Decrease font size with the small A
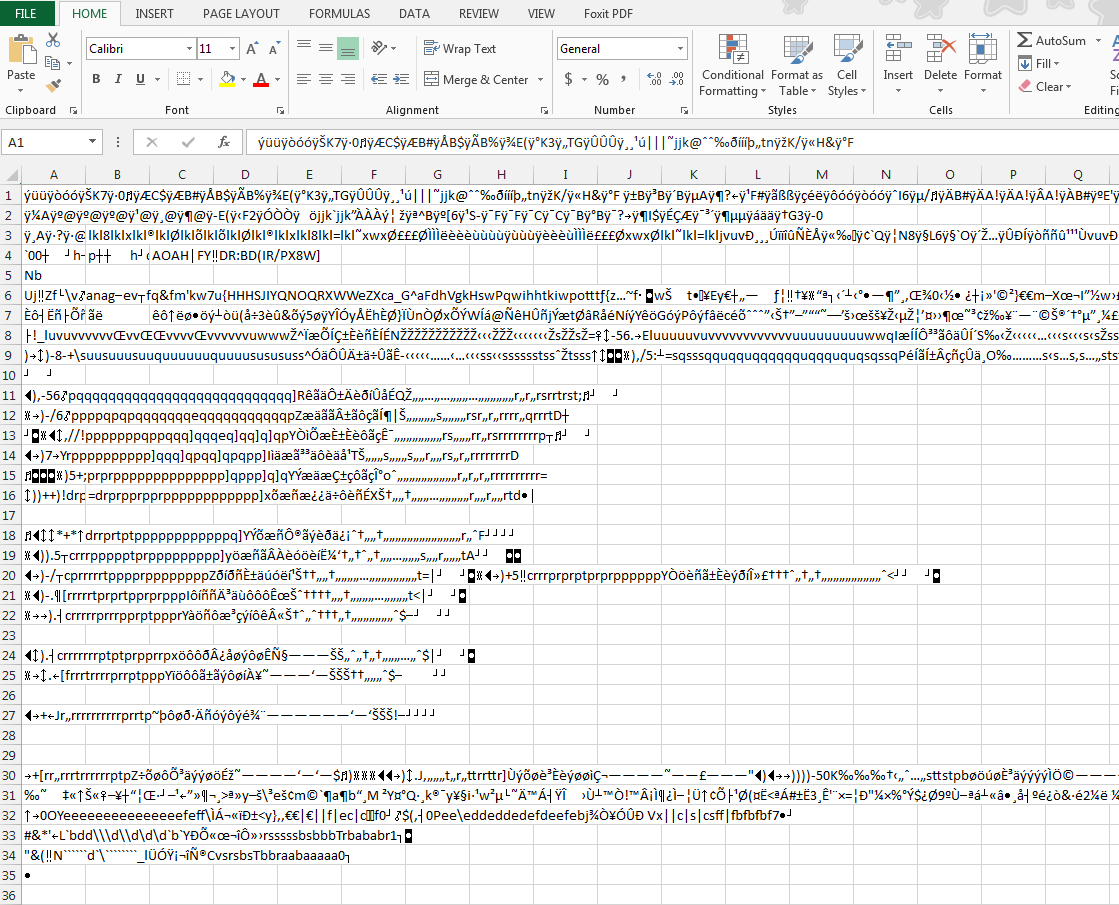 pos(274,49)
